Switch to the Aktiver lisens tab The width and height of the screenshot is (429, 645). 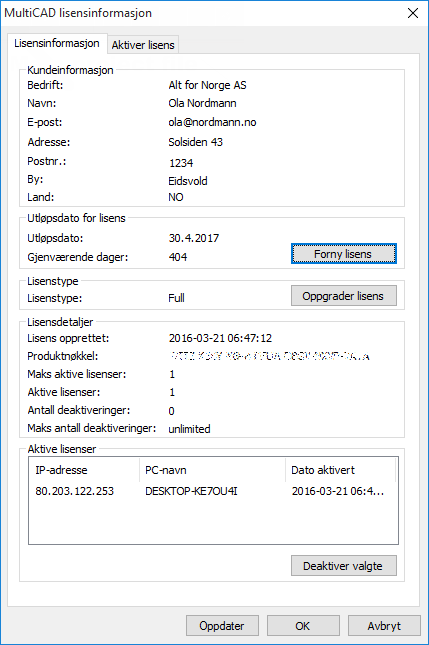point(143,45)
